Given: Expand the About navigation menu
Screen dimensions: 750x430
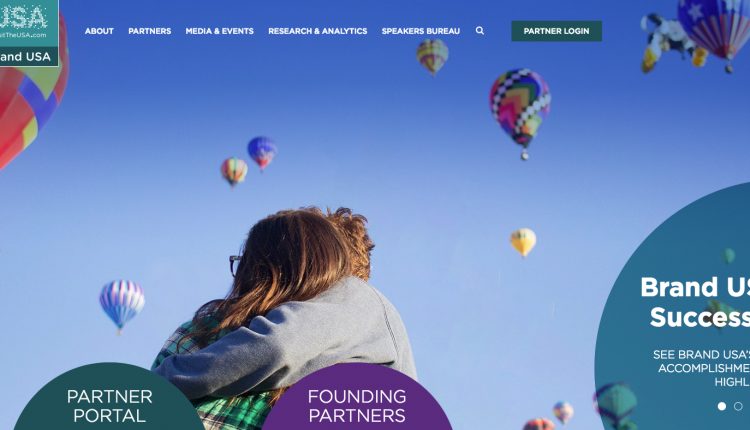Looking at the screenshot, I should coord(99,31).
